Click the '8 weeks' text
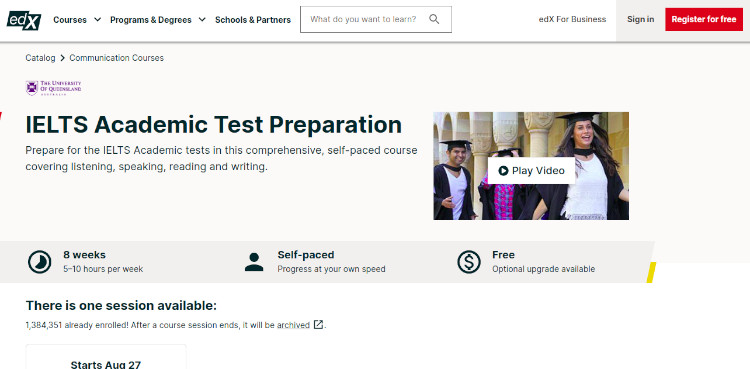This screenshot has width=750, height=369. coord(84,255)
